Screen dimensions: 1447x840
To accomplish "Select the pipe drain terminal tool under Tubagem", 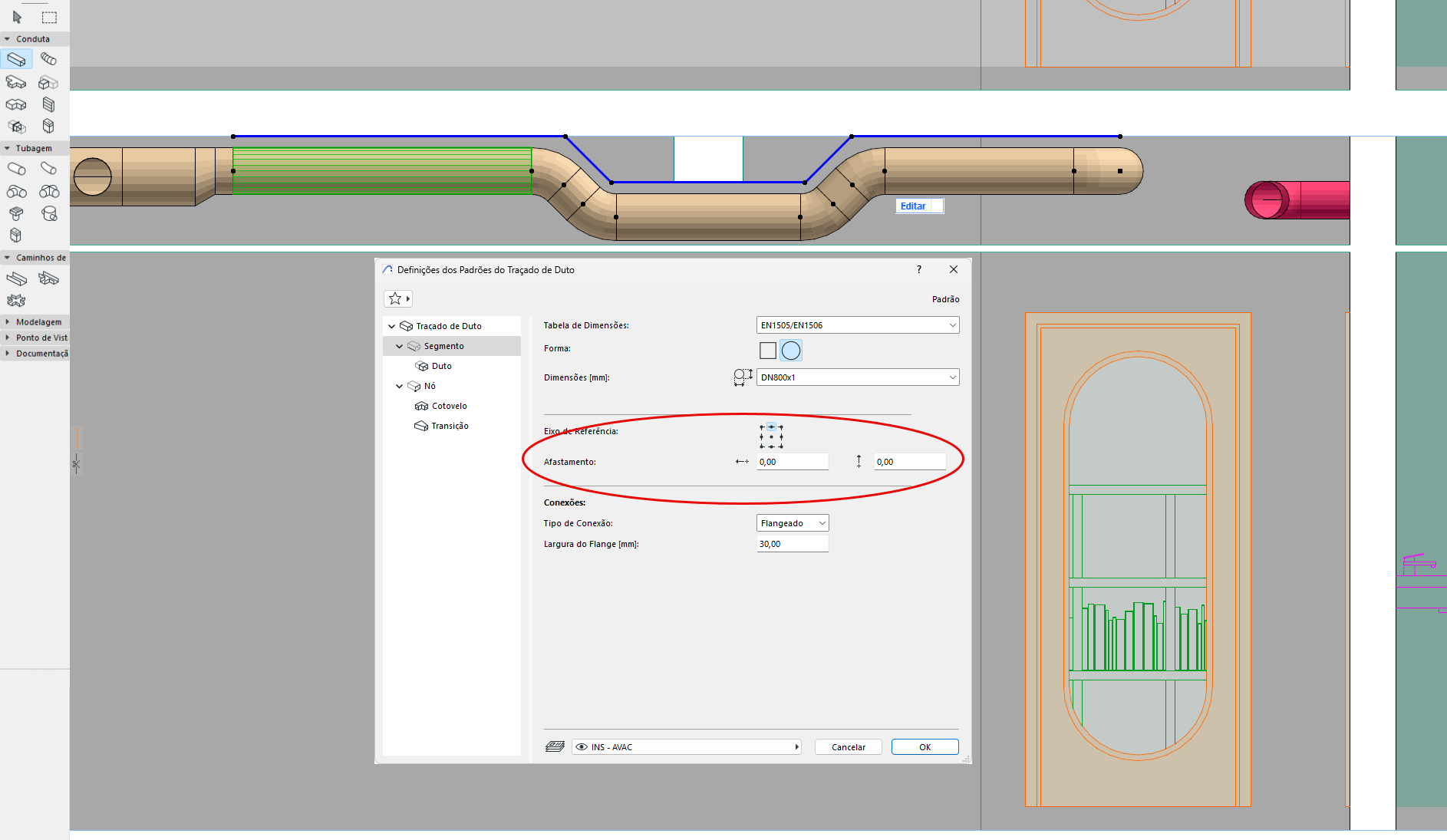I will 16,213.
